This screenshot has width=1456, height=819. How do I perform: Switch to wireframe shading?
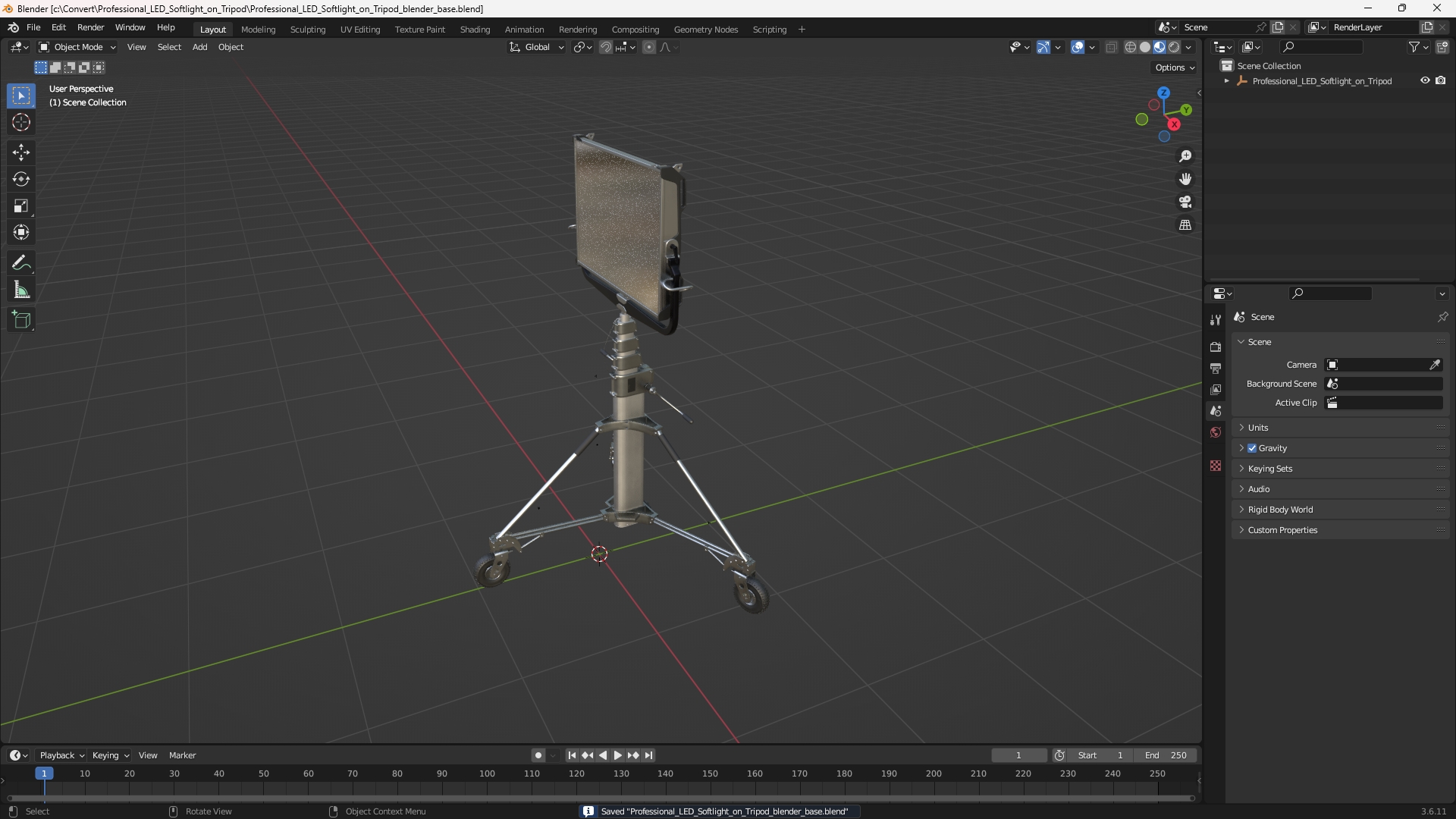(1130, 47)
